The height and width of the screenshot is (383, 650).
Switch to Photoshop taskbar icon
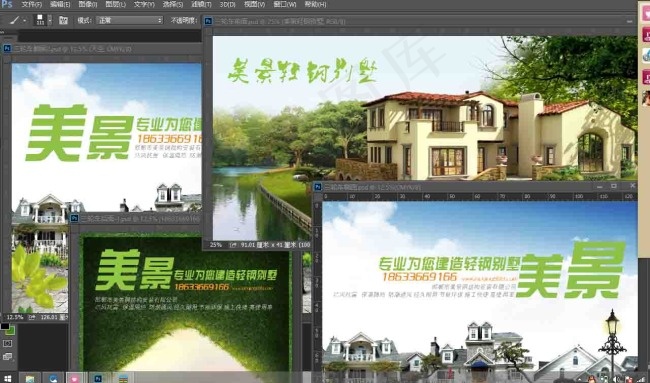tap(98, 378)
